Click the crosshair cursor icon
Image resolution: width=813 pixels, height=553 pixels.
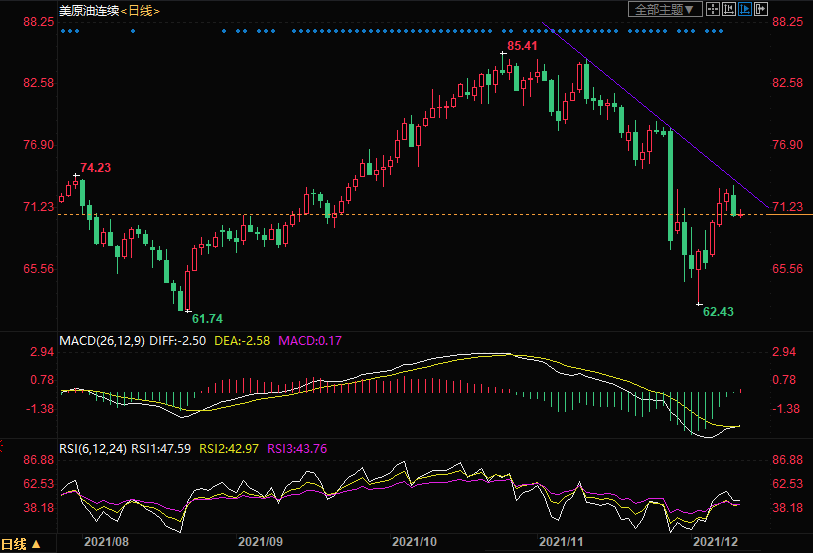click(713, 9)
